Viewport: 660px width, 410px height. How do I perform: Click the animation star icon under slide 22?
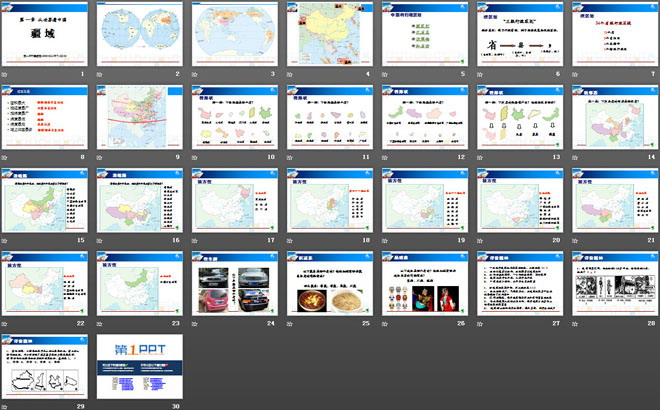coord(5,324)
